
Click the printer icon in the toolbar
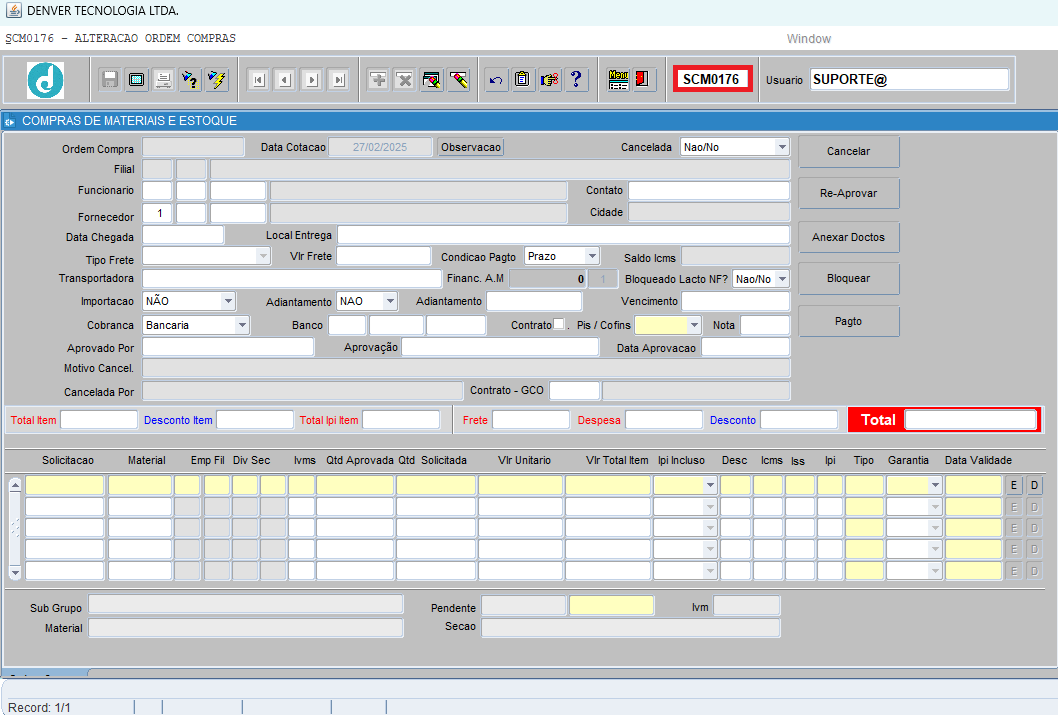(x=163, y=80)
